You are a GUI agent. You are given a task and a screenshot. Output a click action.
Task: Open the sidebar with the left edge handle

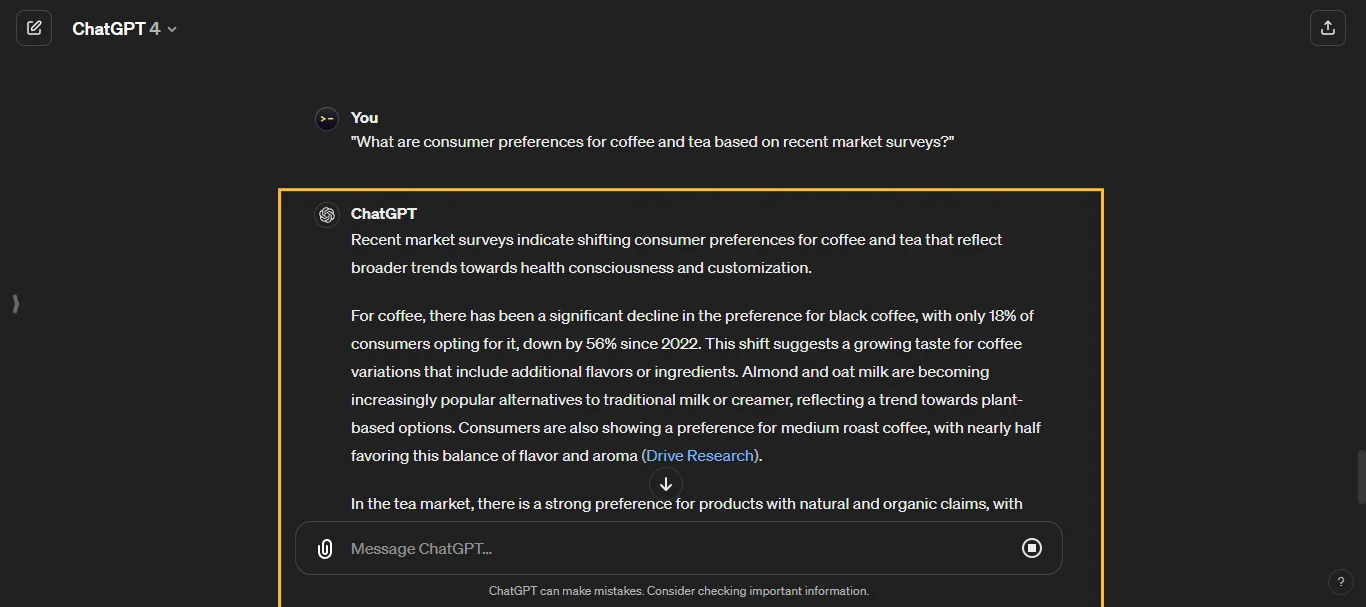click(15, 304)
